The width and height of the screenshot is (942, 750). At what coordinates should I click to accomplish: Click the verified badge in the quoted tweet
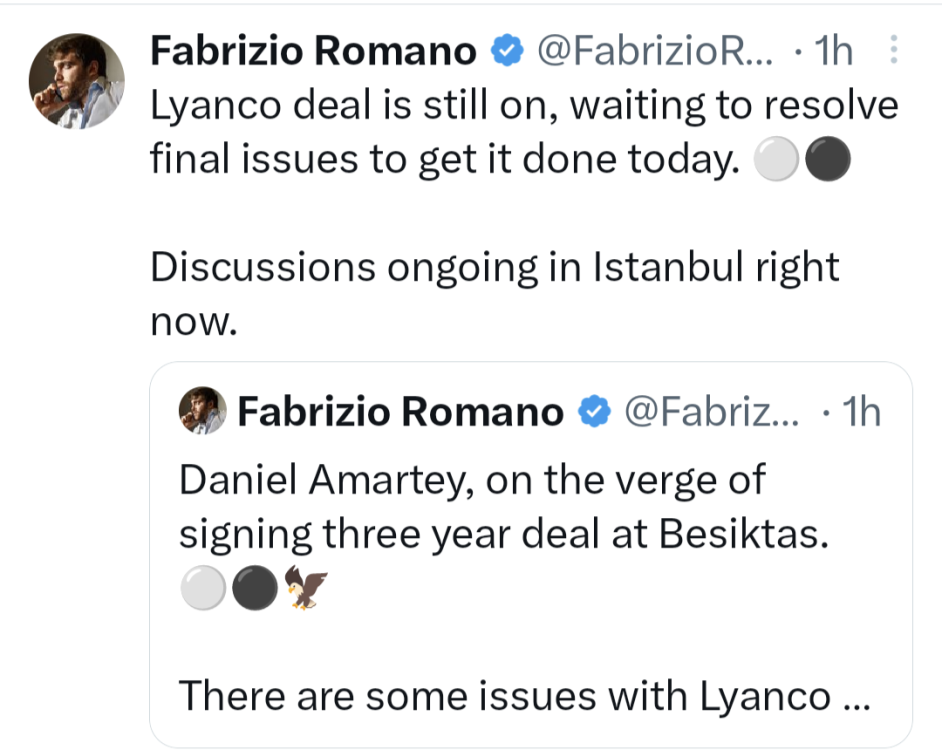[x=594, y=411]
